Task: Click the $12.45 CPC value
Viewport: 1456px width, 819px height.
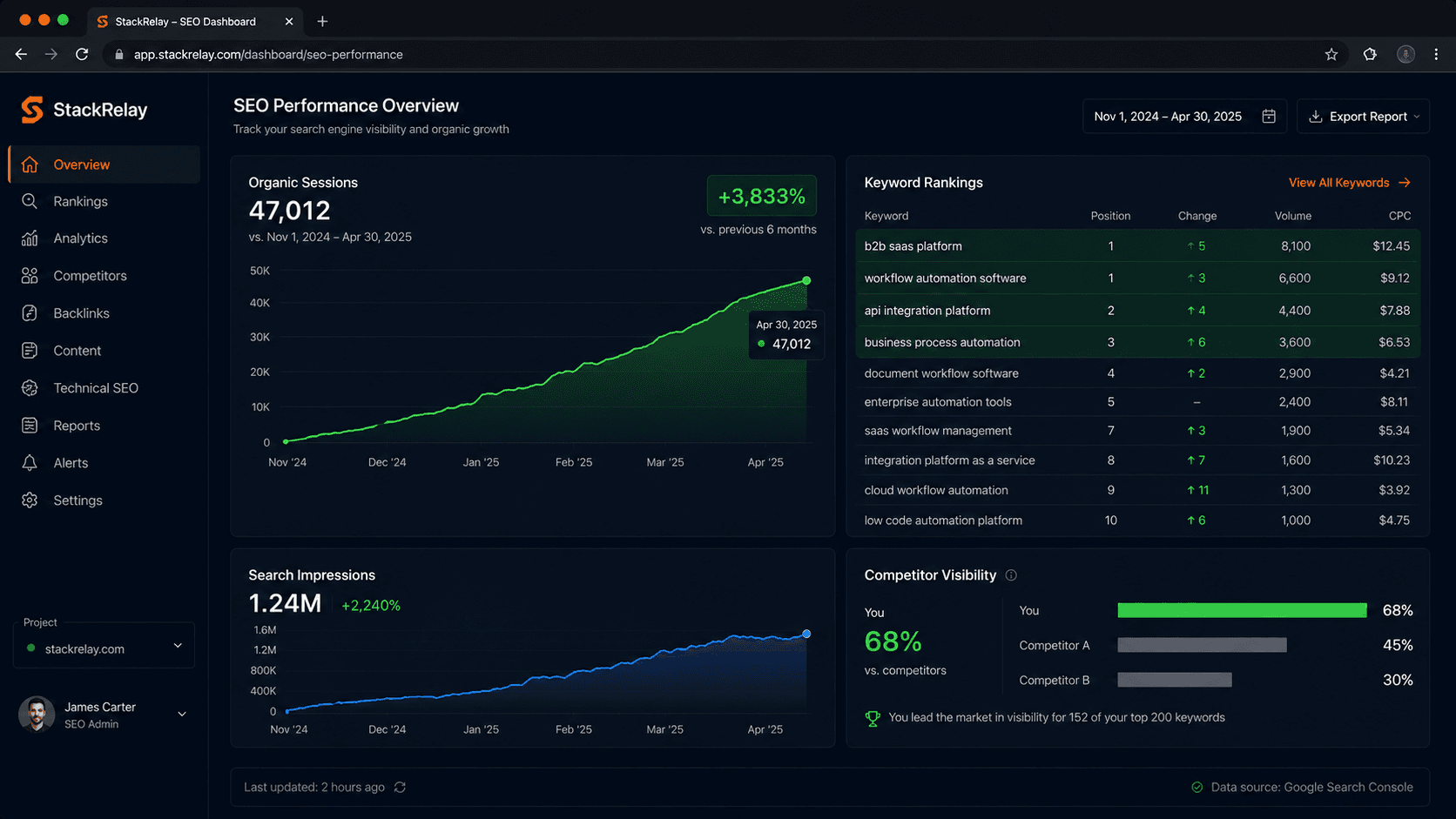Action: (x=1391, y=246)
